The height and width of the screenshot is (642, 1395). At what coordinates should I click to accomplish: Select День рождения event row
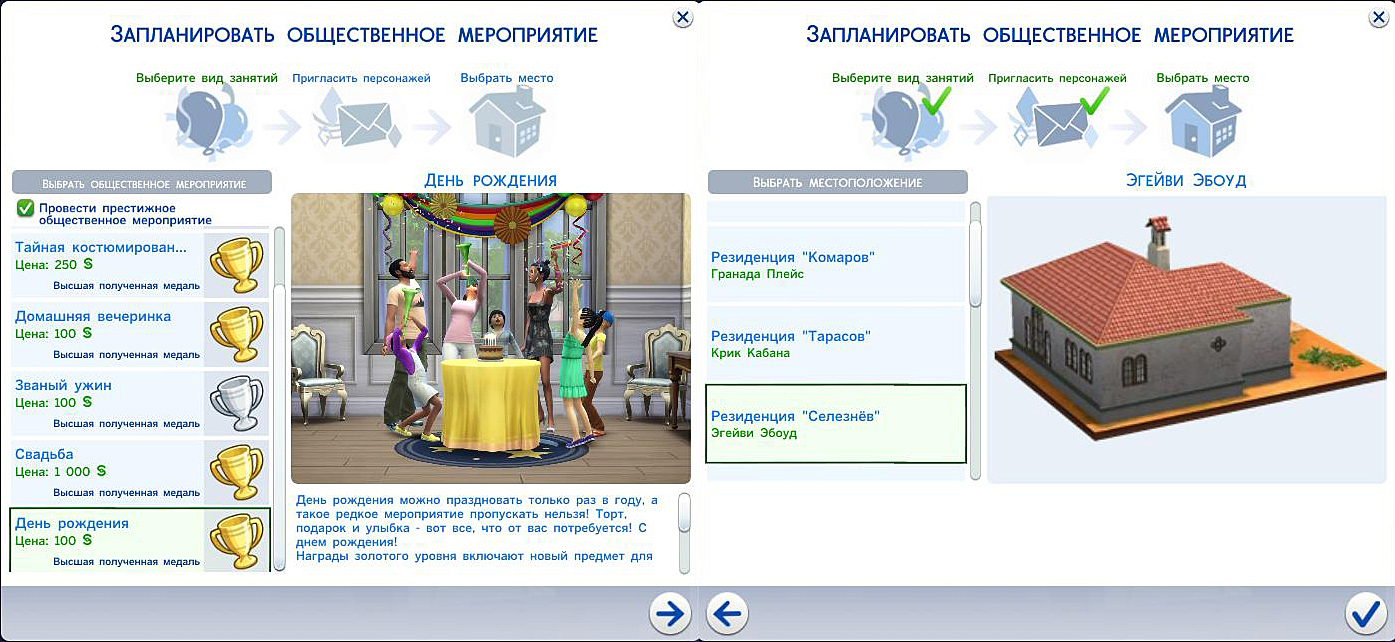[x=140, y=540]
